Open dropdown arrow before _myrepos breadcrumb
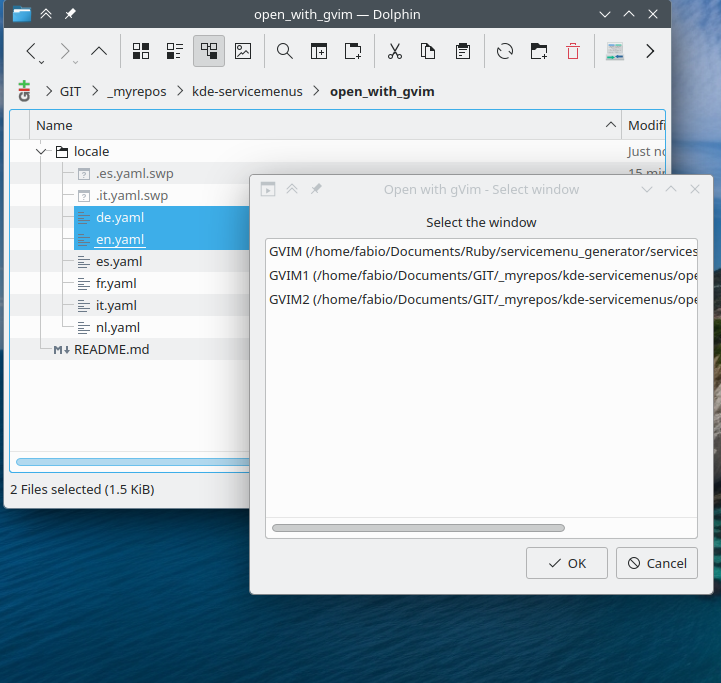This screenshot has width=721, height=683. pos(95,92)
